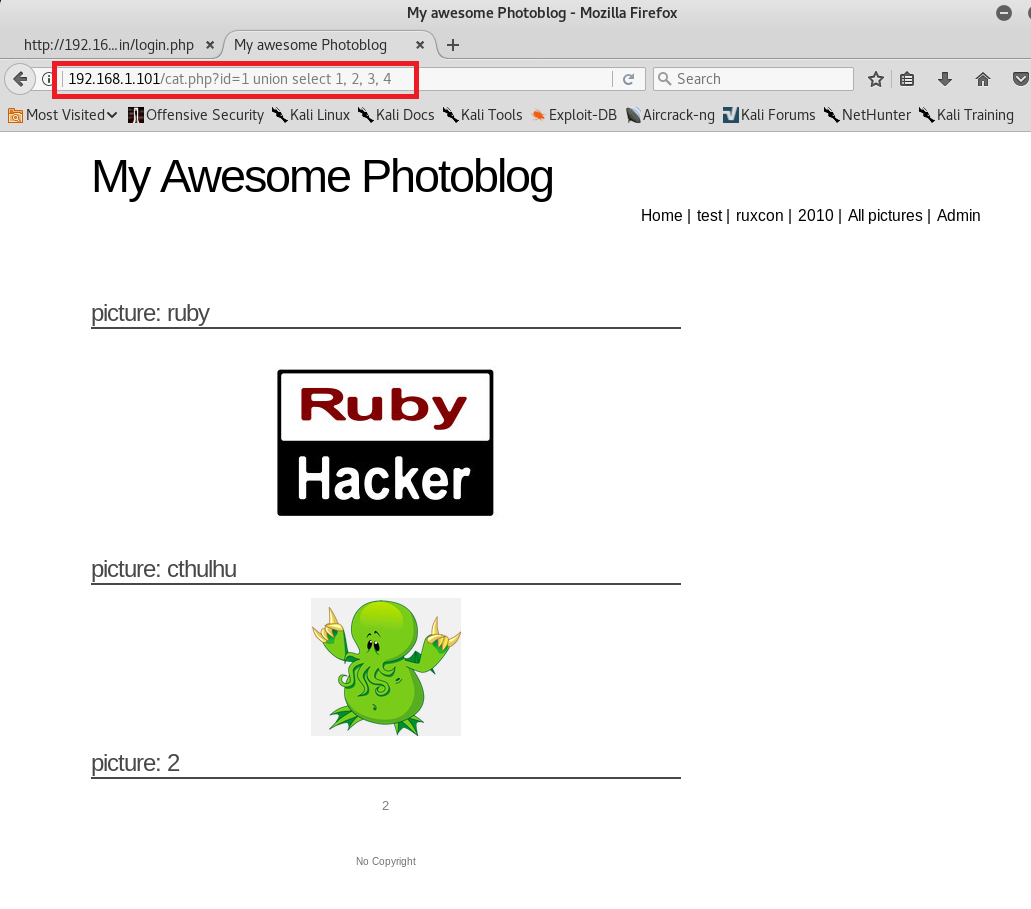1031x909 pixels.
Task: Go to the Firefox home icon
Action: point(982,80)
